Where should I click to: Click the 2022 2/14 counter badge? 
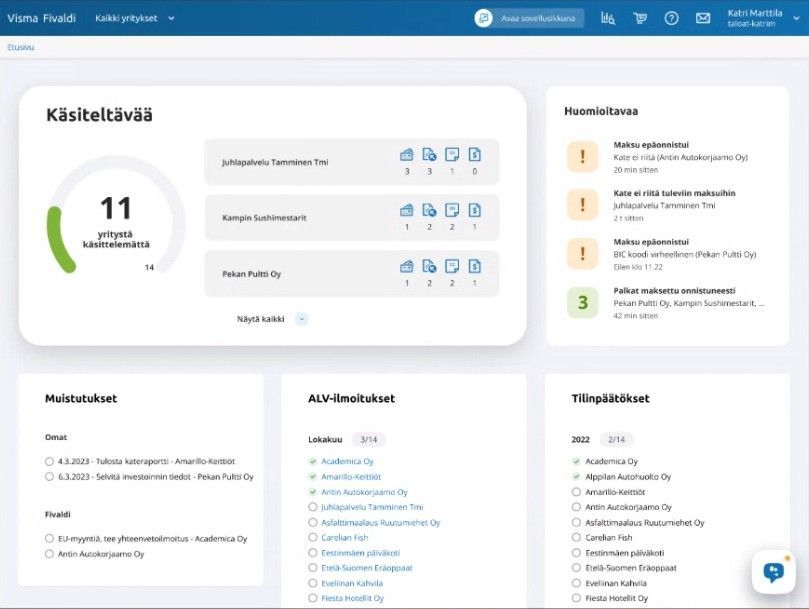point(617,440)
